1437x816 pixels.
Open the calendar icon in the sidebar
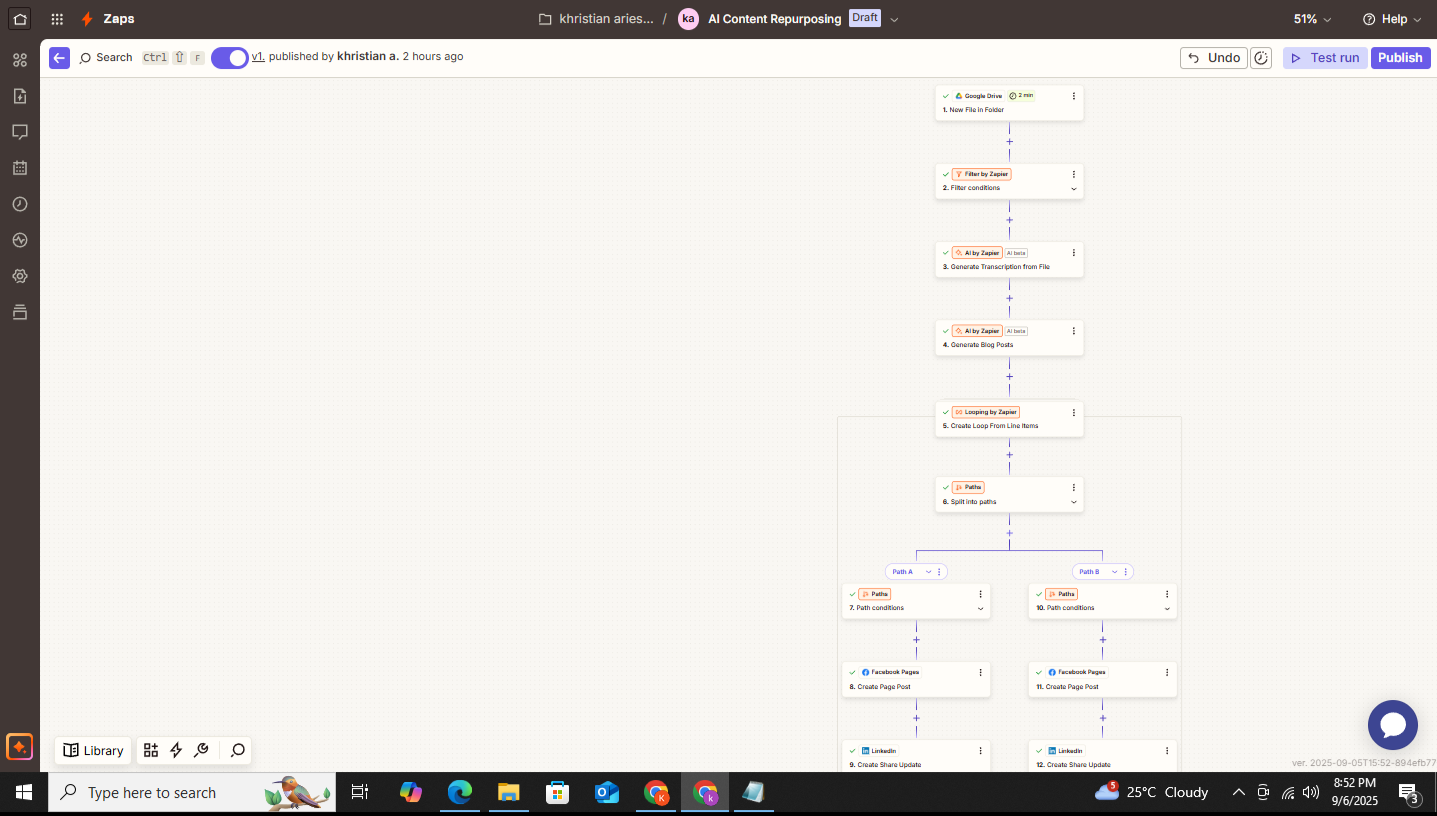(x=20, y=168)
